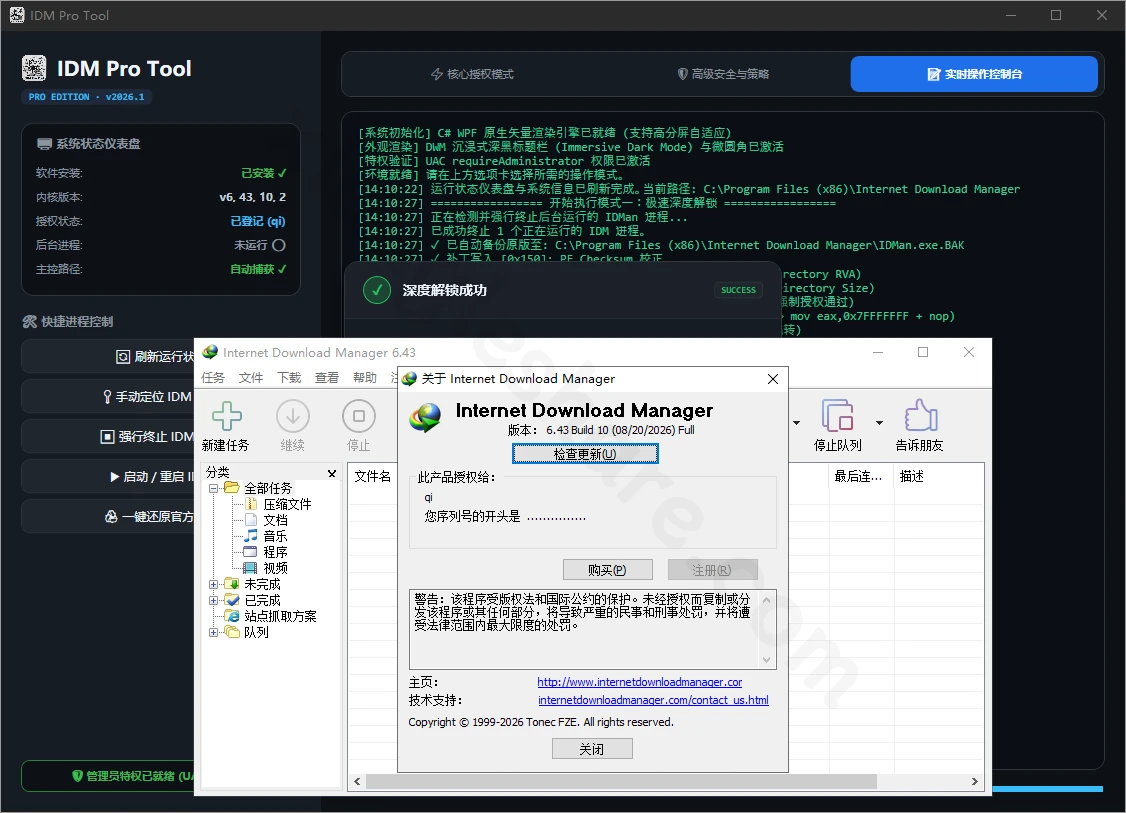Maximize the Internet Download Manager window

(x=923, y=352)
